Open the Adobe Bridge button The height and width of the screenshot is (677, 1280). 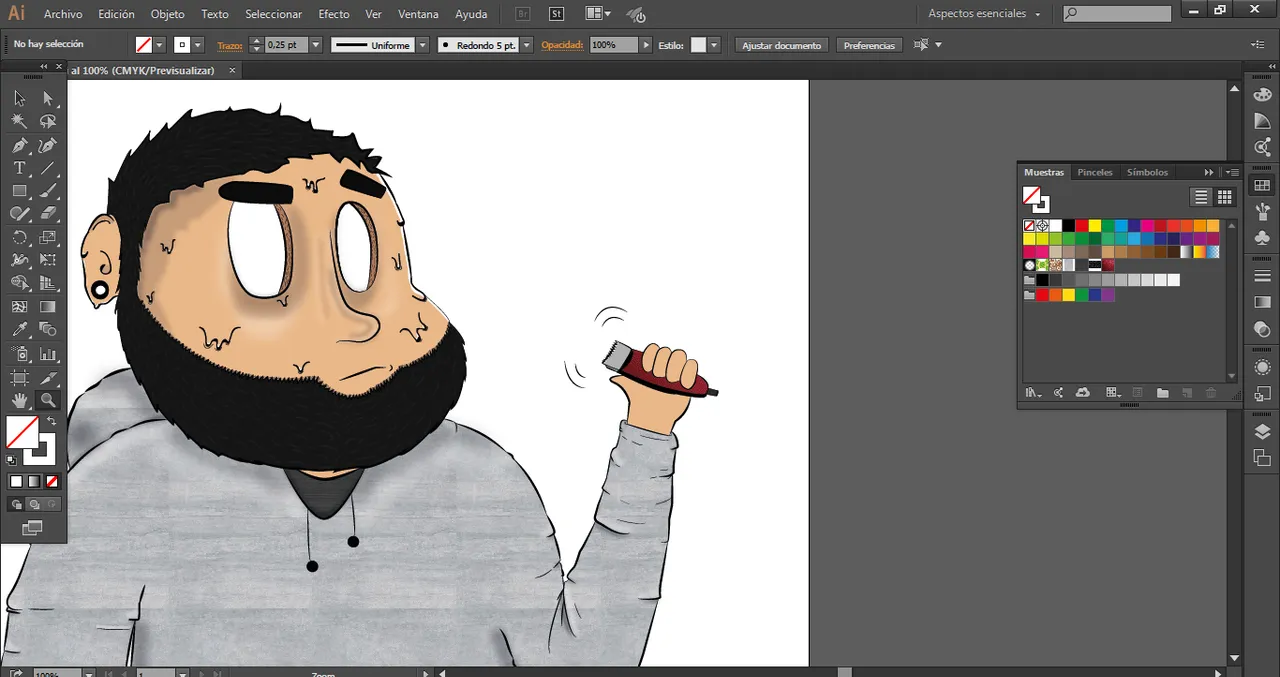523,14
